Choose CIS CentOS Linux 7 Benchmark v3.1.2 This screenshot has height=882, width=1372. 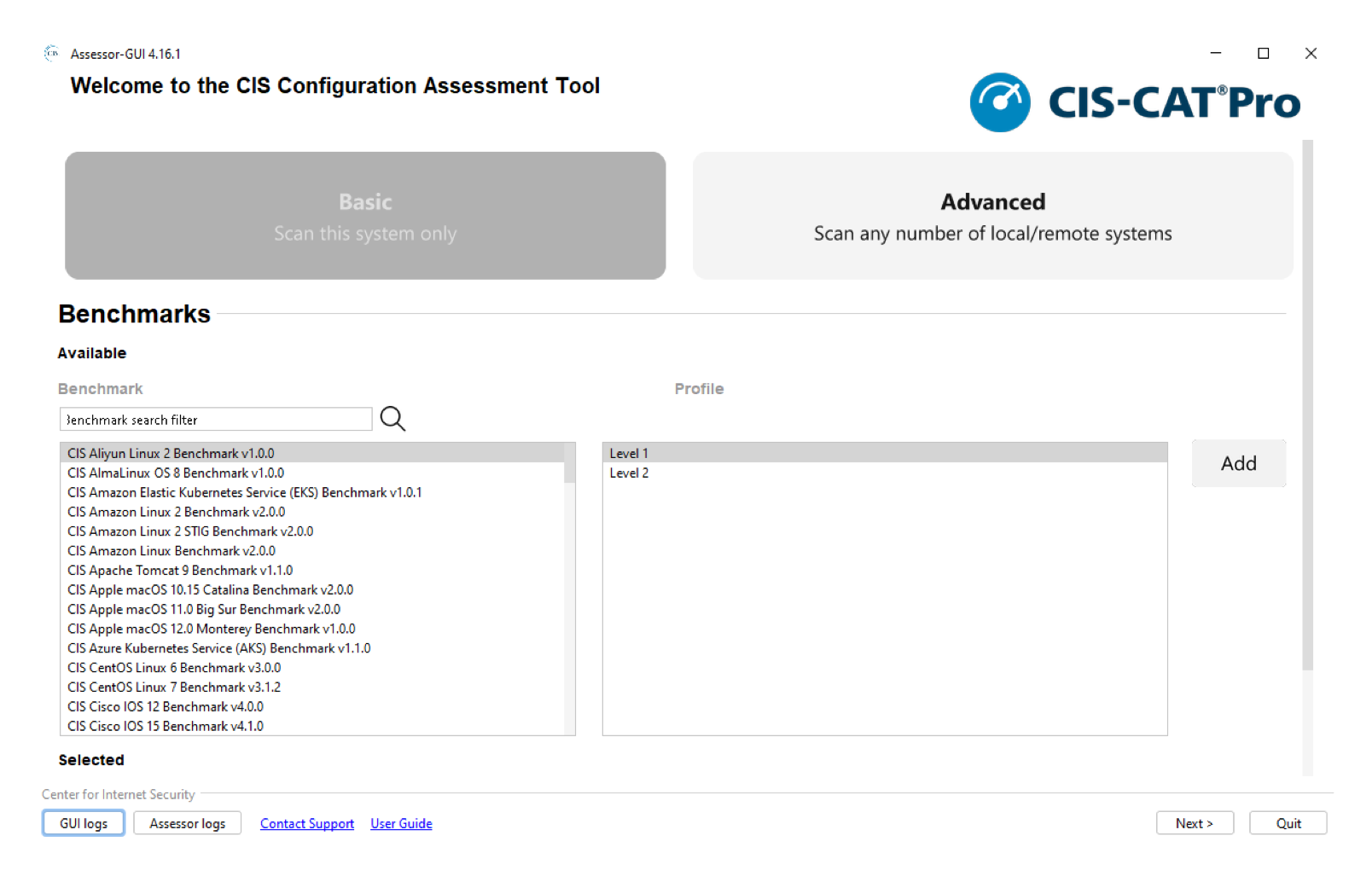(174, 688)
